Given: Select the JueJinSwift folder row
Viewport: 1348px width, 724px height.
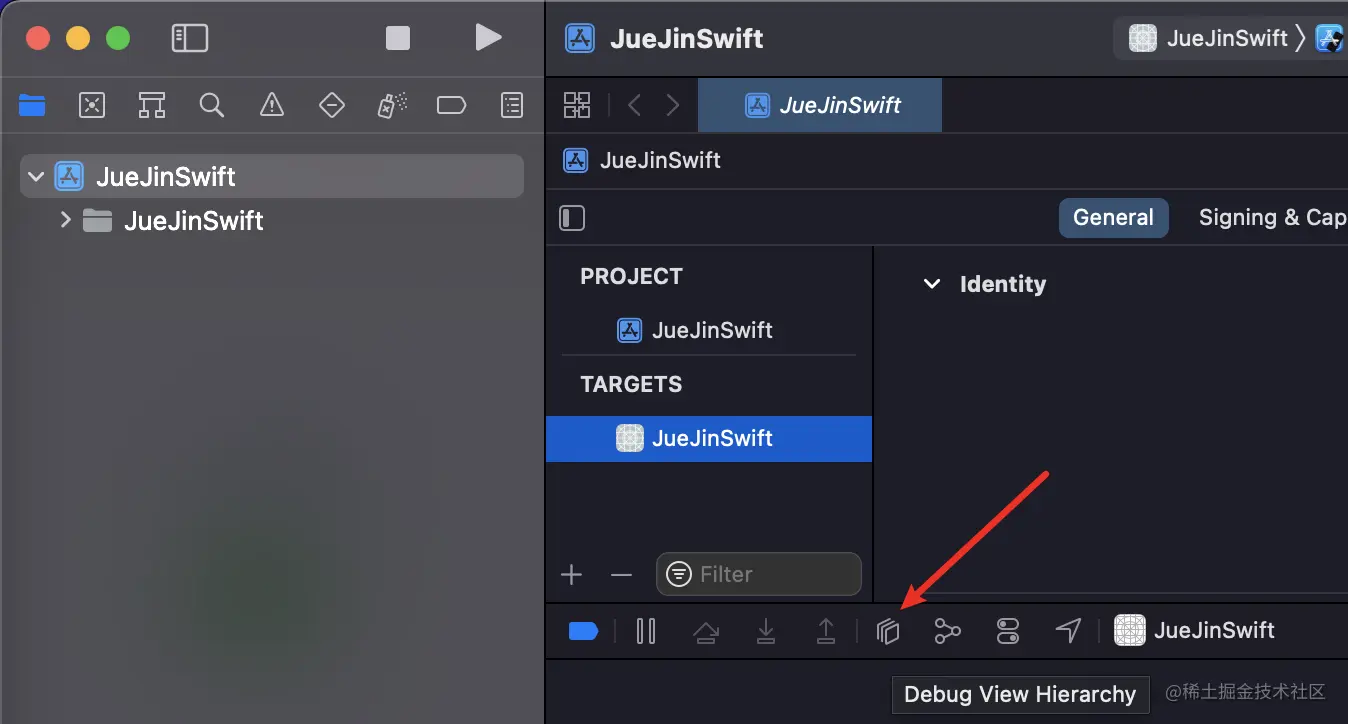Looking at the screenshot, I should [x=272, y=220].
